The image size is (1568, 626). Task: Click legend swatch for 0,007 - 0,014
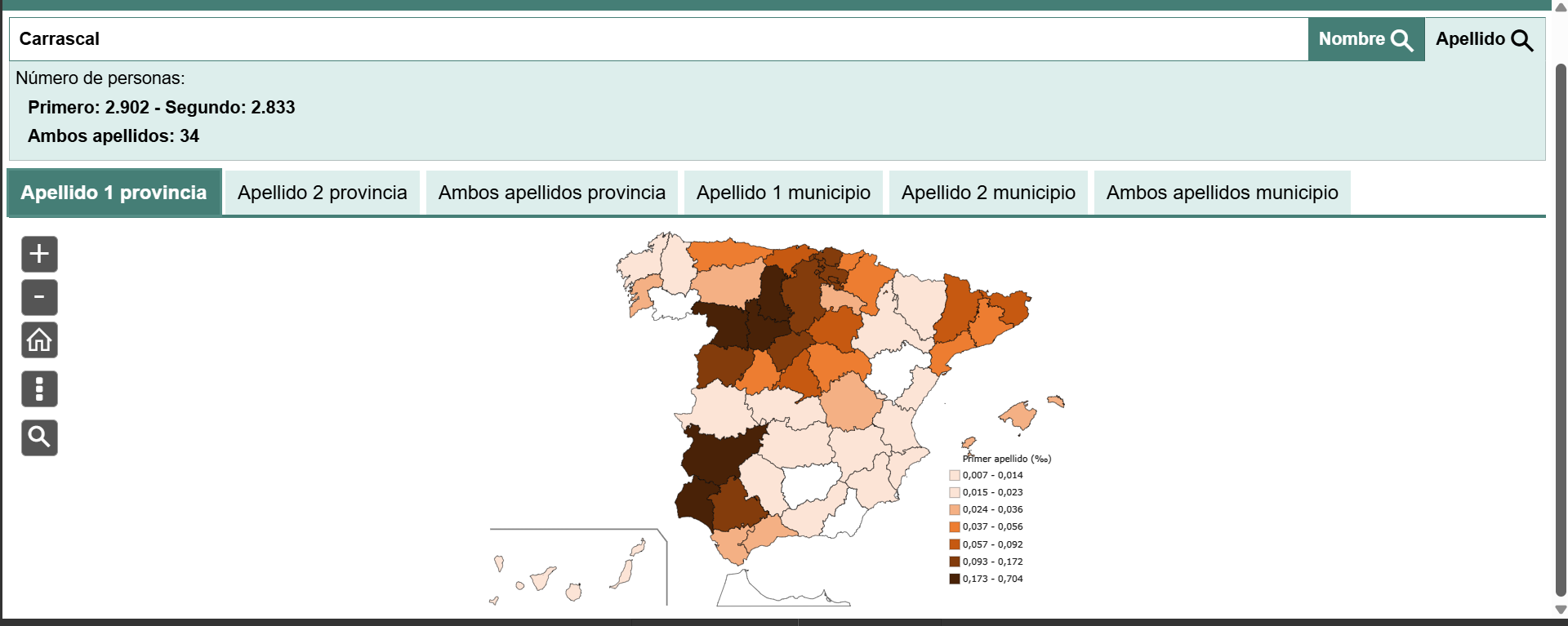coord(954,475)
